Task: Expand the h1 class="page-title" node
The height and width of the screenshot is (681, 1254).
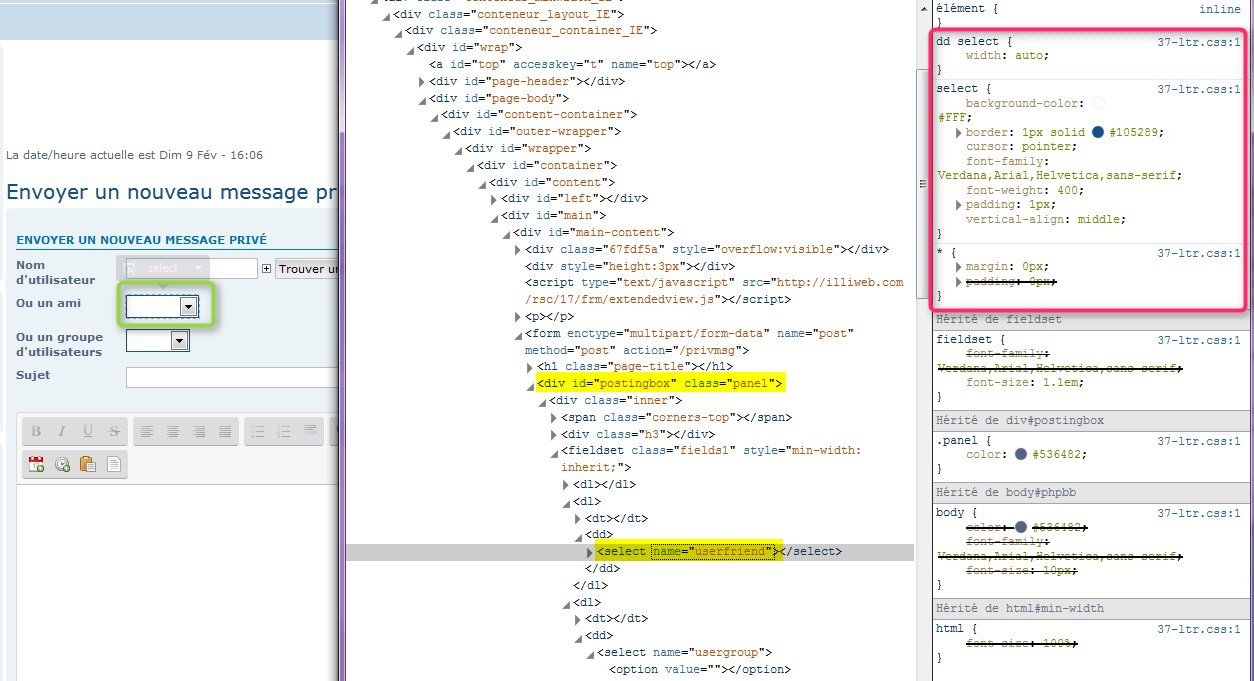Action: pyautogui.click(x=529, y=368)
